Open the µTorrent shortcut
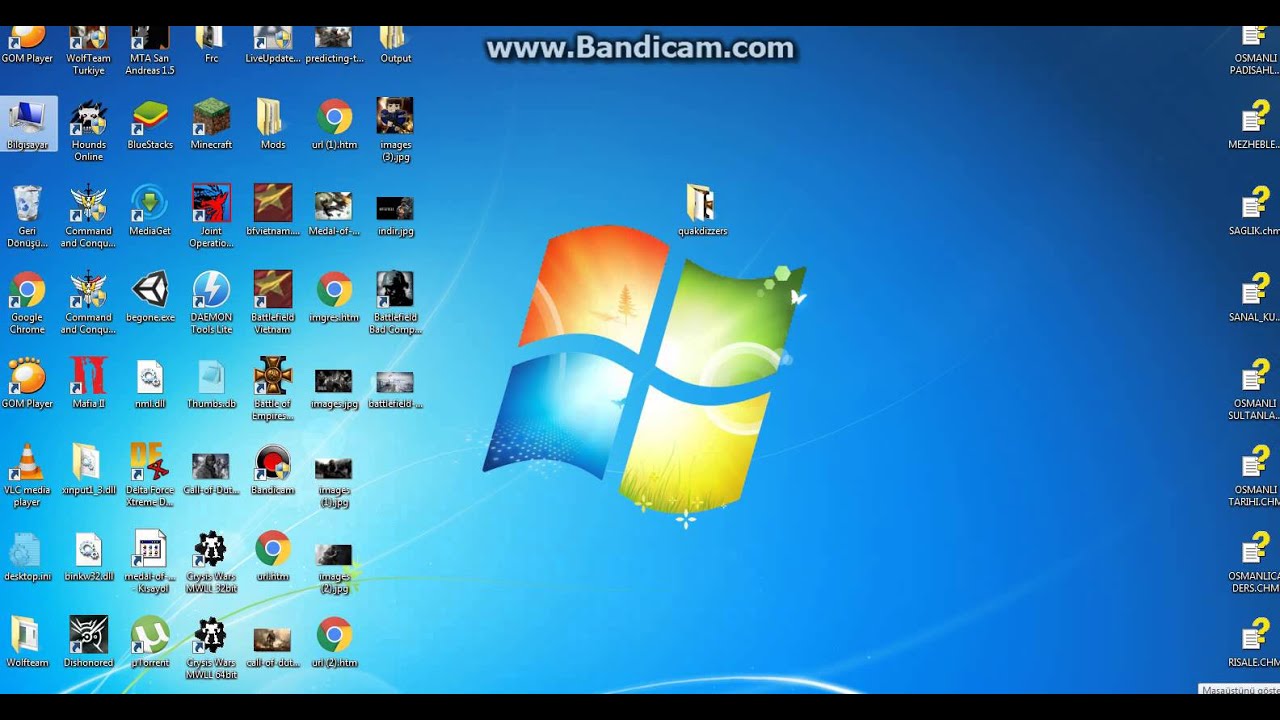Screen dimensions: 1280x720 (150, 642)
